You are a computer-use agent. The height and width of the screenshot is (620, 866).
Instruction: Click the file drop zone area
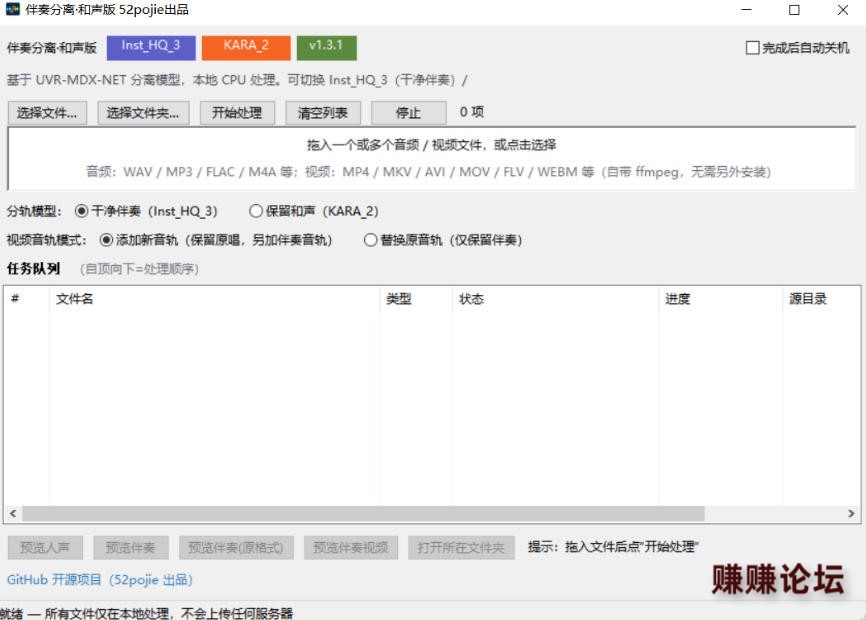pyautogui.click(x=431, y=158)
